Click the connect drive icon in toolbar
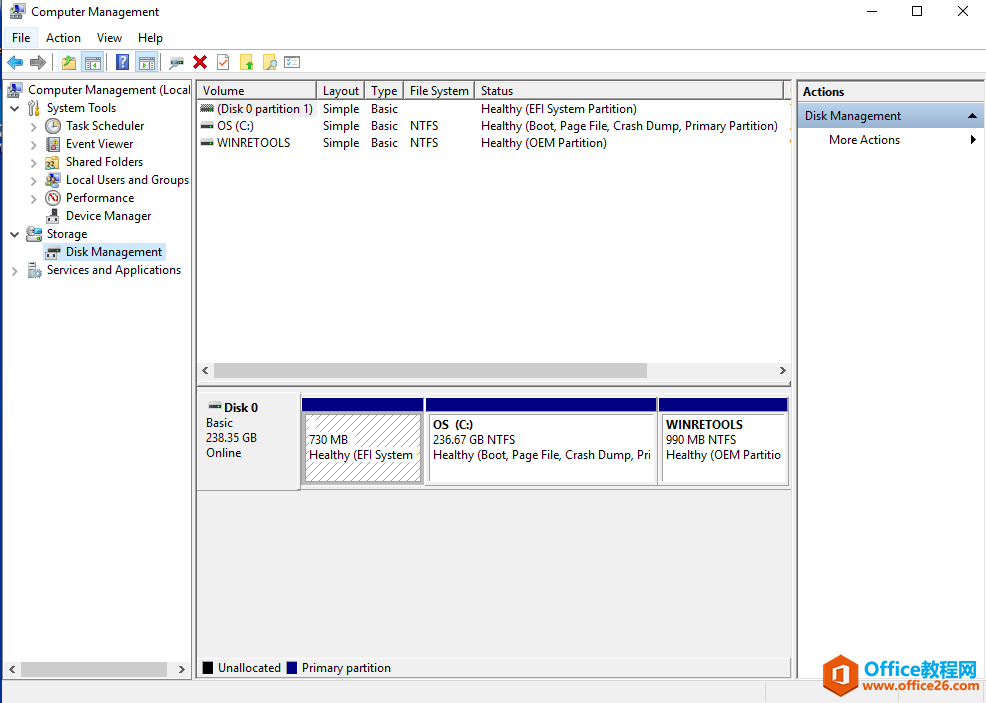Screen dimensions: 986x703 (x=177, y=63)
